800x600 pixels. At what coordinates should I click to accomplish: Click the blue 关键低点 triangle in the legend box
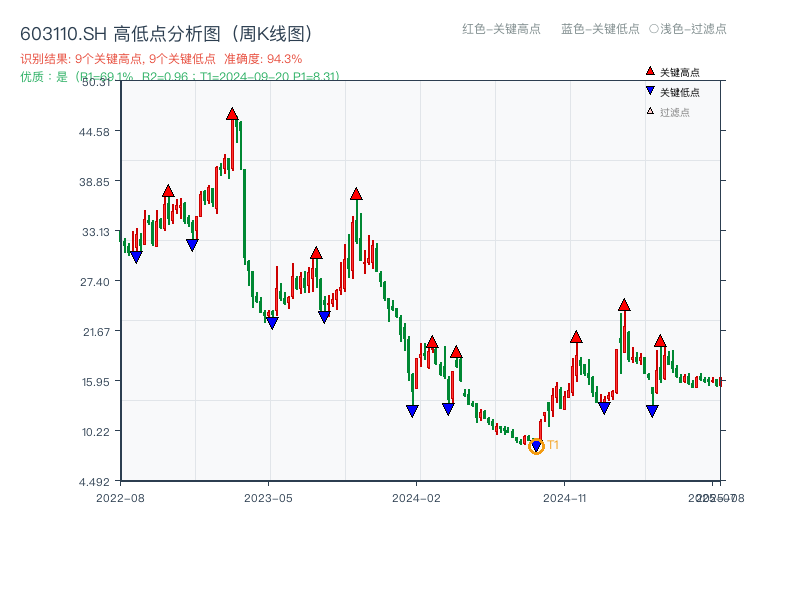tap(650, 89)
